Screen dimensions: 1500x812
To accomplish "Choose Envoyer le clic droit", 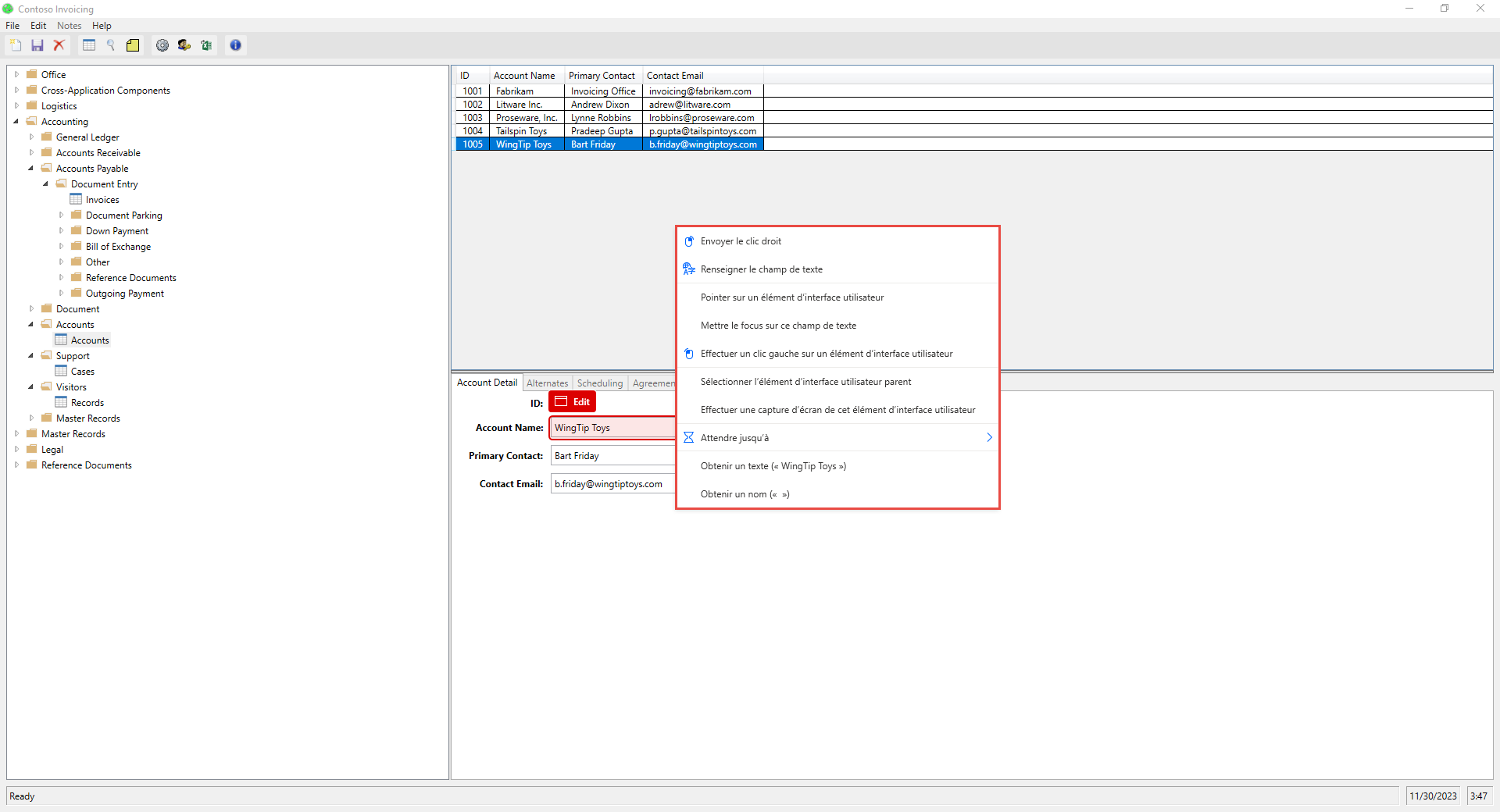I will click(837, 241).
